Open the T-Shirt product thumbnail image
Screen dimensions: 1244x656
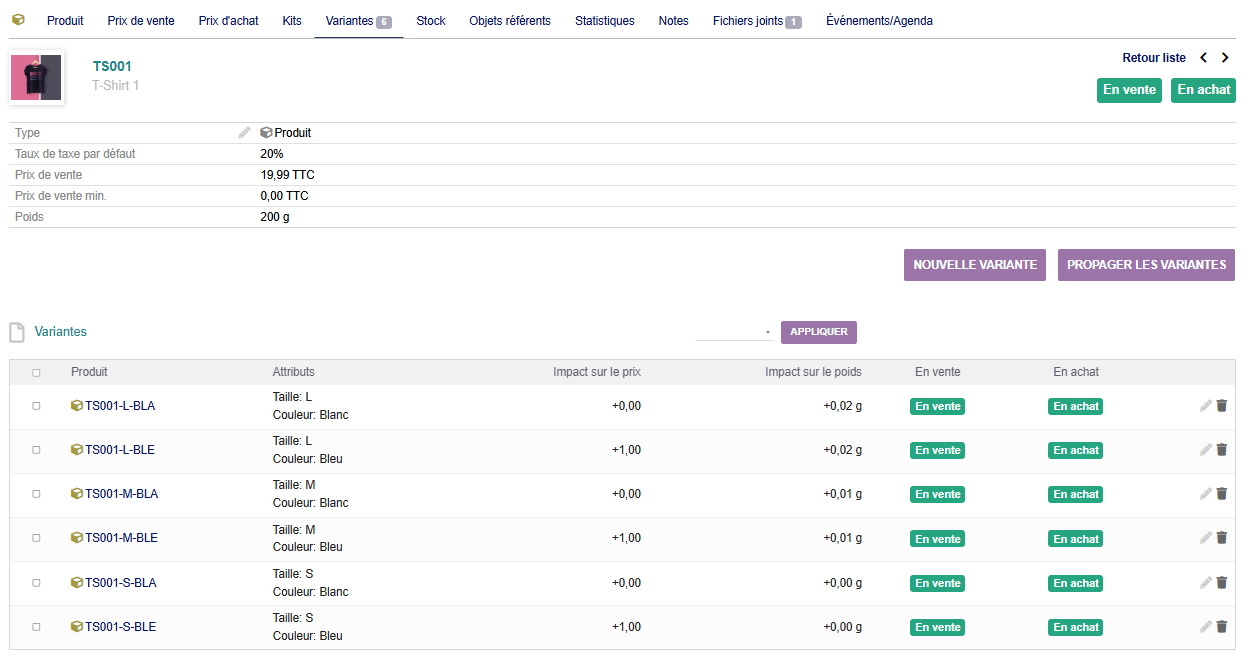coord(37,77)
